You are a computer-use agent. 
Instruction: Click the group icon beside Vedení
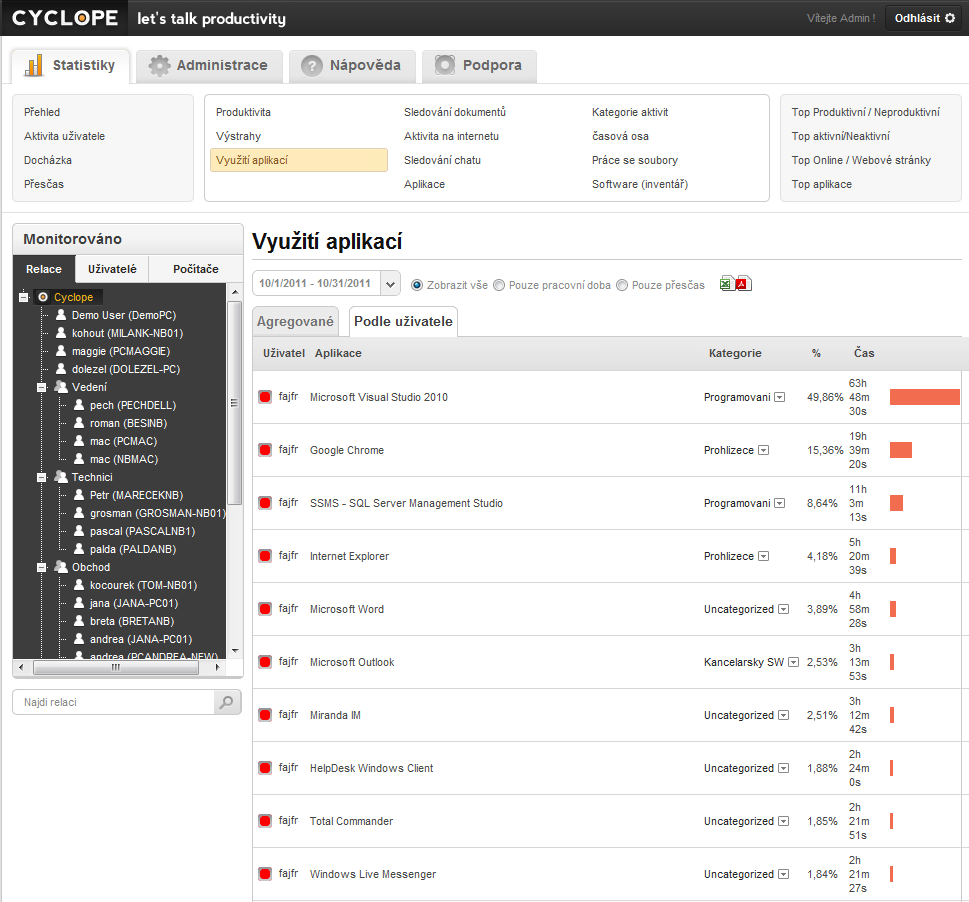[x=61, y=387]
